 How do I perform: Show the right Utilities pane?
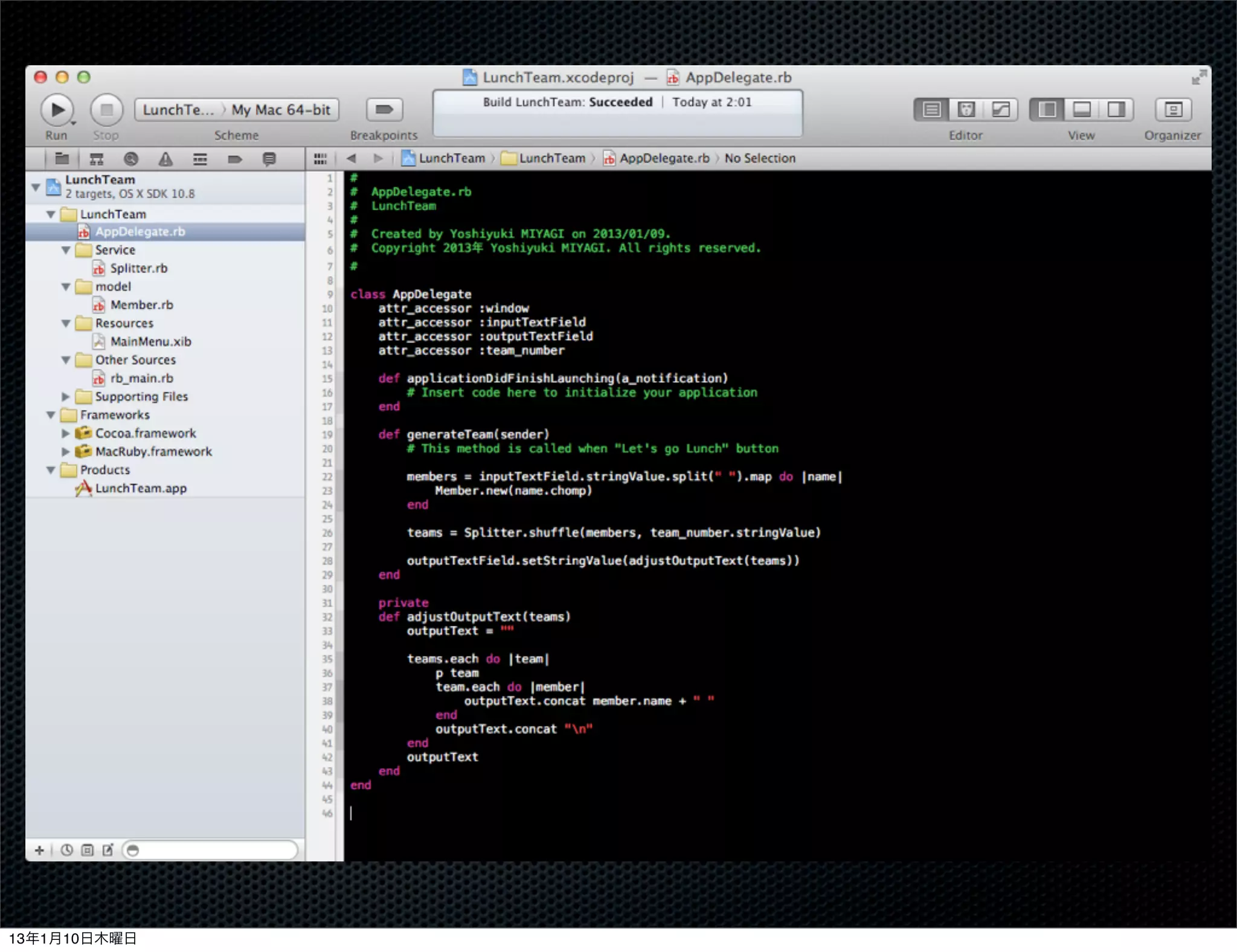(x=1116, y=110)
